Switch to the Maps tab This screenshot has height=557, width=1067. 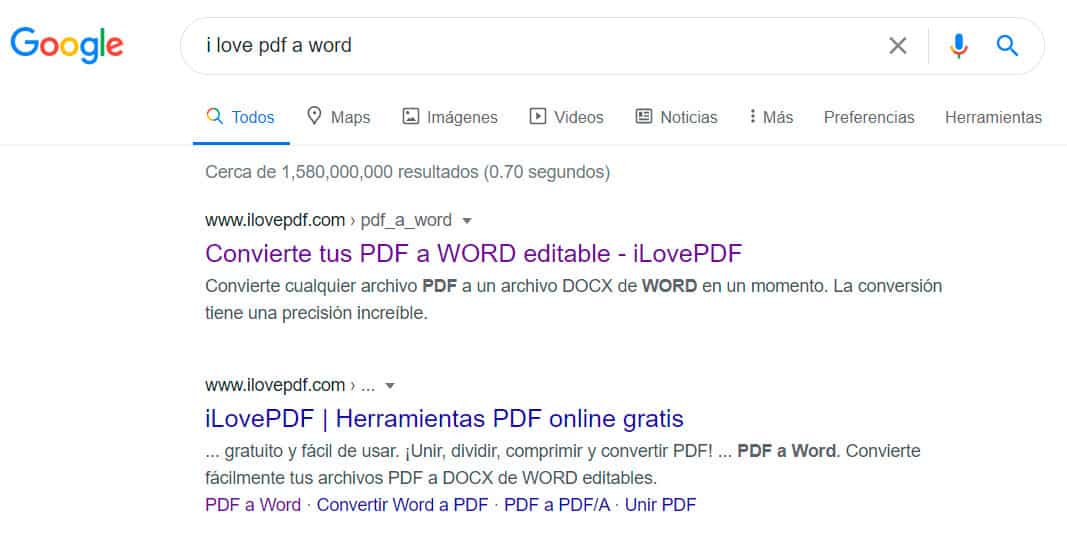[338, 117]
